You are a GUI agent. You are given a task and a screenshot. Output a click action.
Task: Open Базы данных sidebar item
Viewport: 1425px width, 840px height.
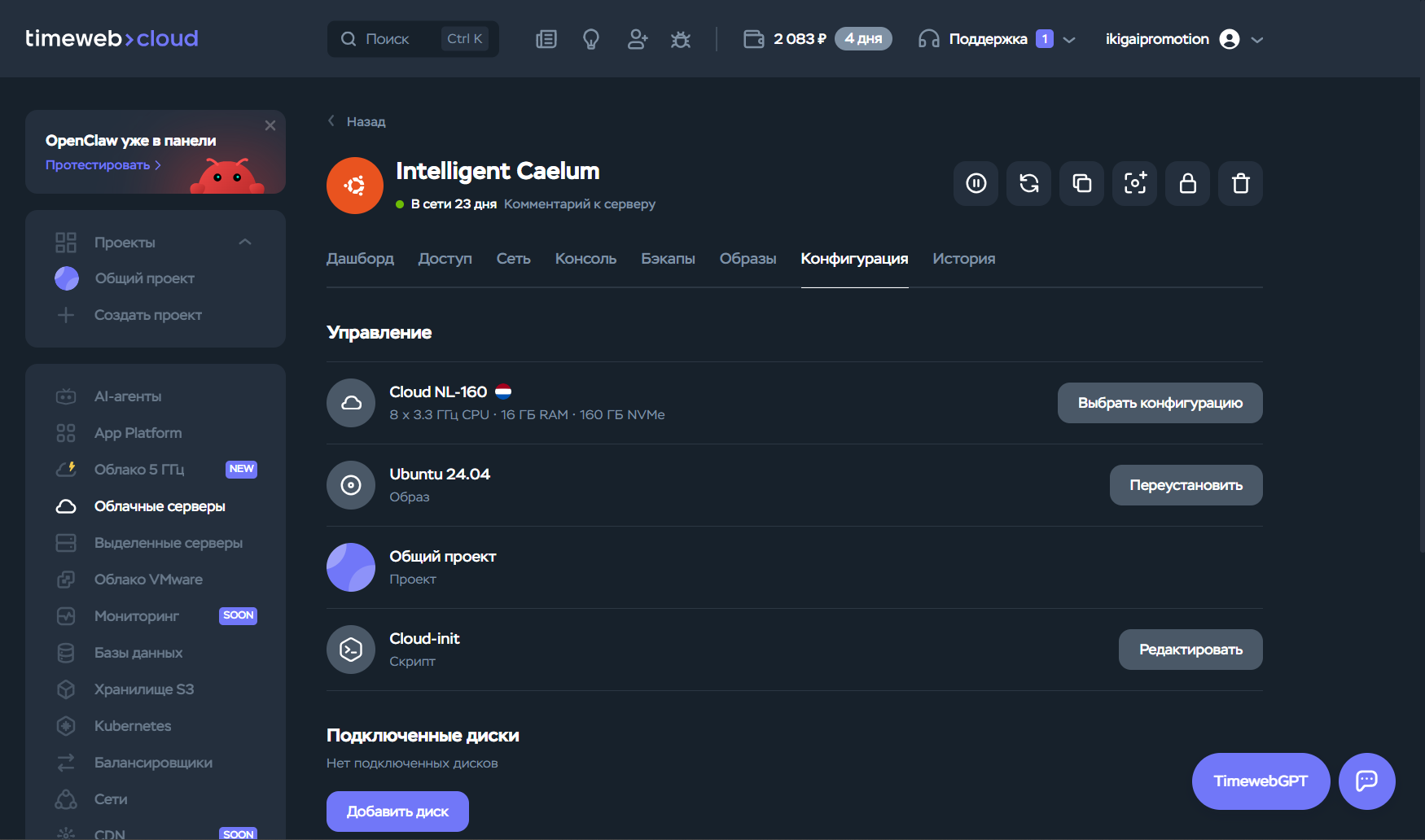pyautogui.click(x=138, y=653)
